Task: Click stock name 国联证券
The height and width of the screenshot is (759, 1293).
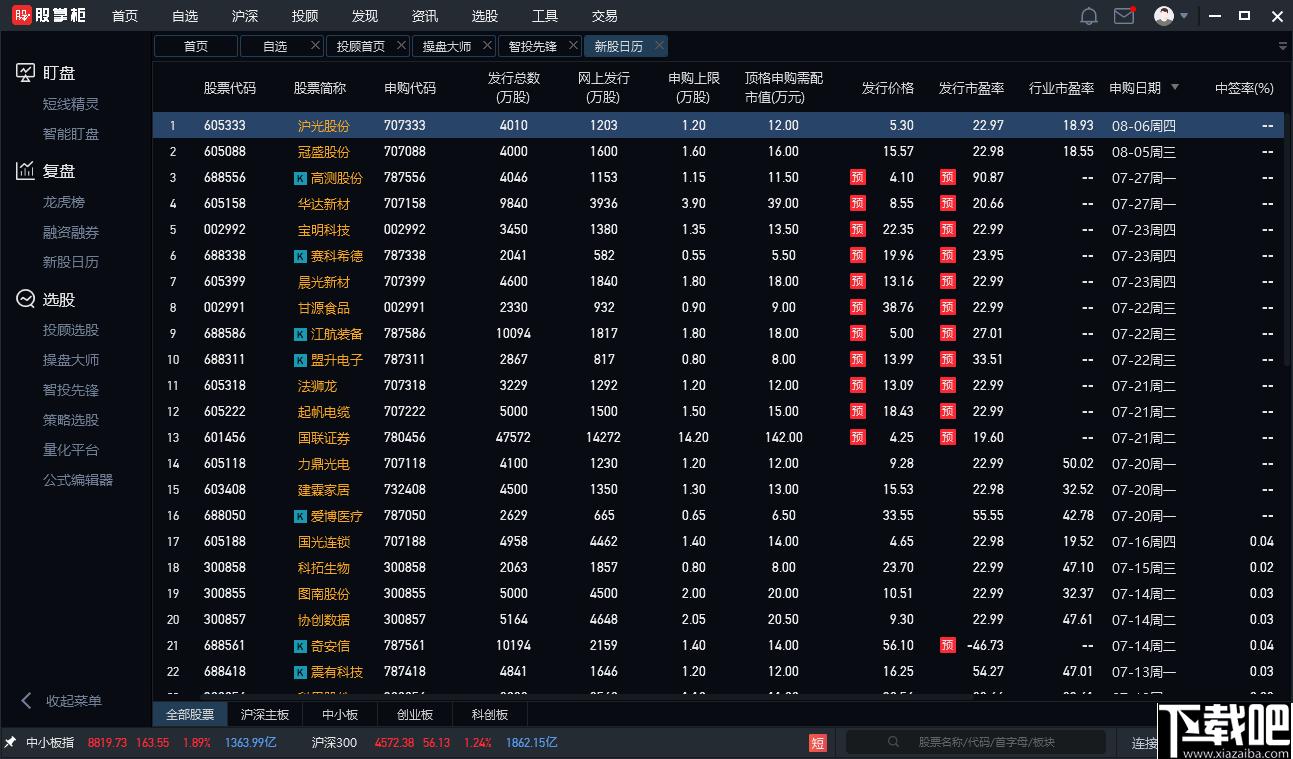Action: [324, 438]
